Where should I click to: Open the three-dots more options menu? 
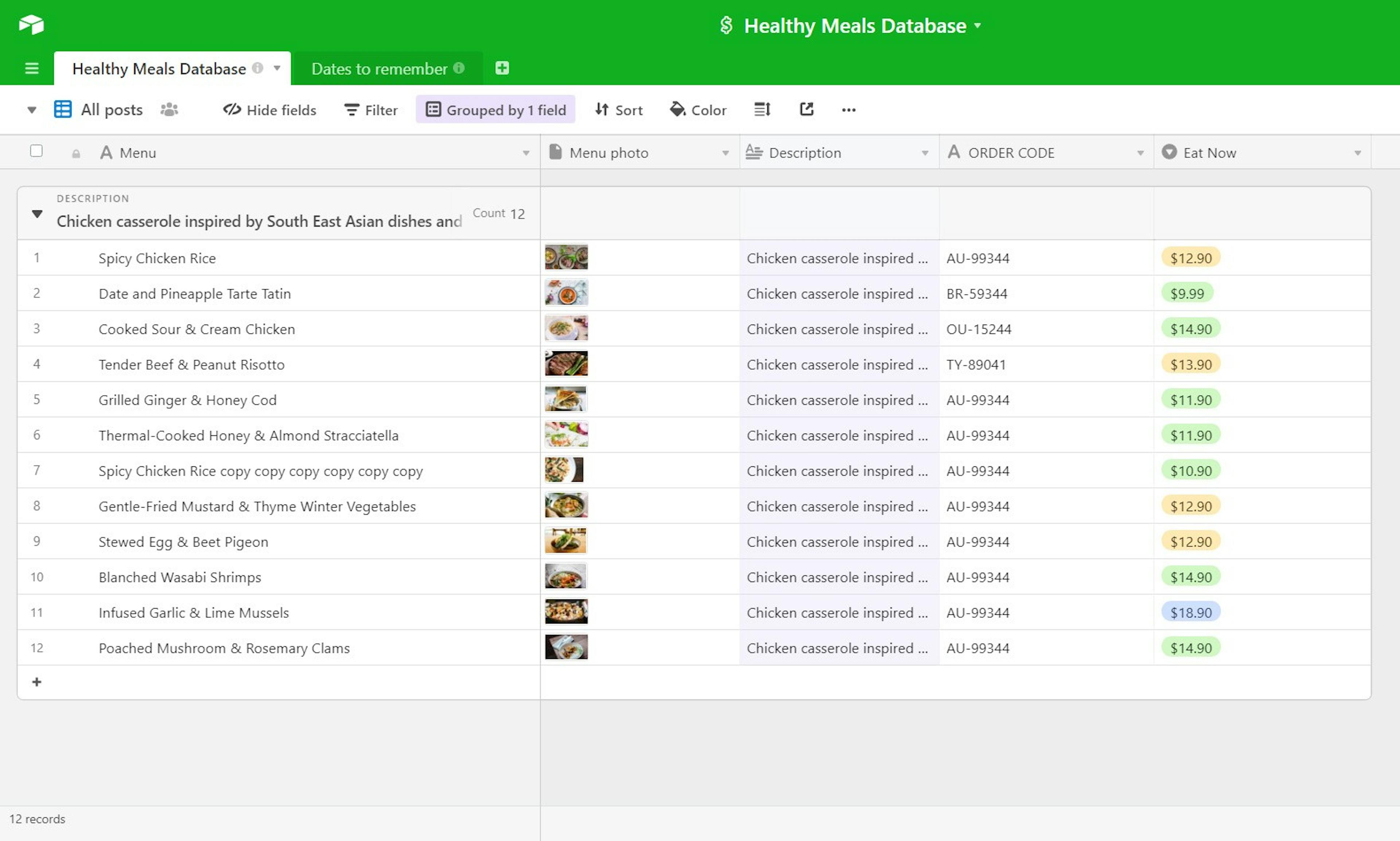click(848, 110)
